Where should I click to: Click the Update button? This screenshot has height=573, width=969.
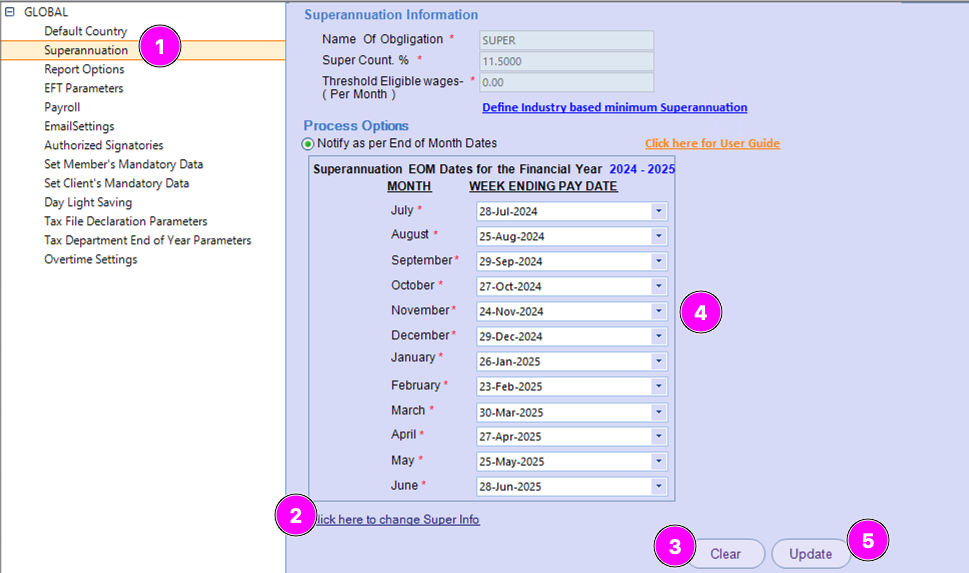tap(810, 554)
